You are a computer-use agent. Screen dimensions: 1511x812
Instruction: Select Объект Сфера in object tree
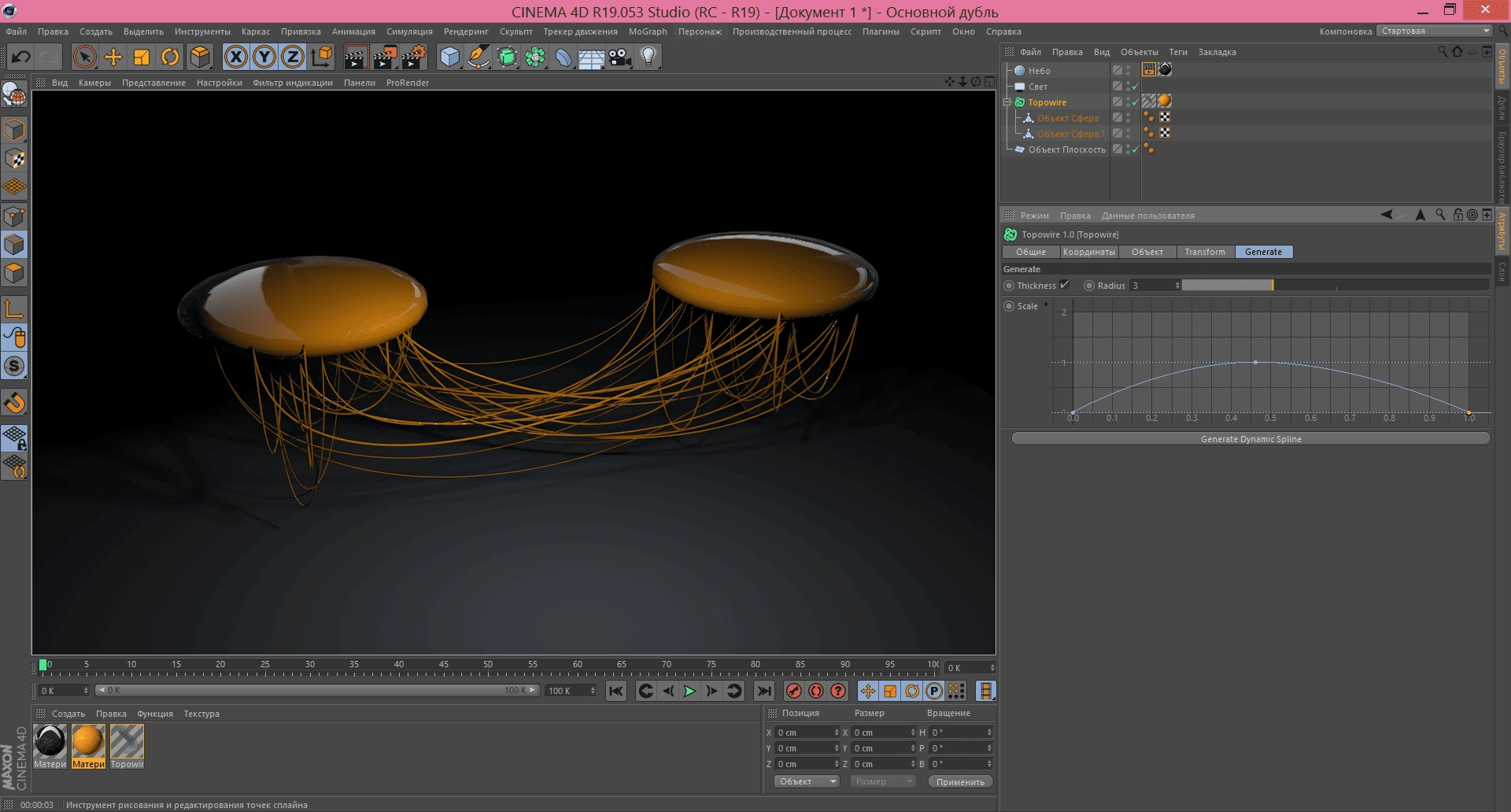[x=1067, y=118]
